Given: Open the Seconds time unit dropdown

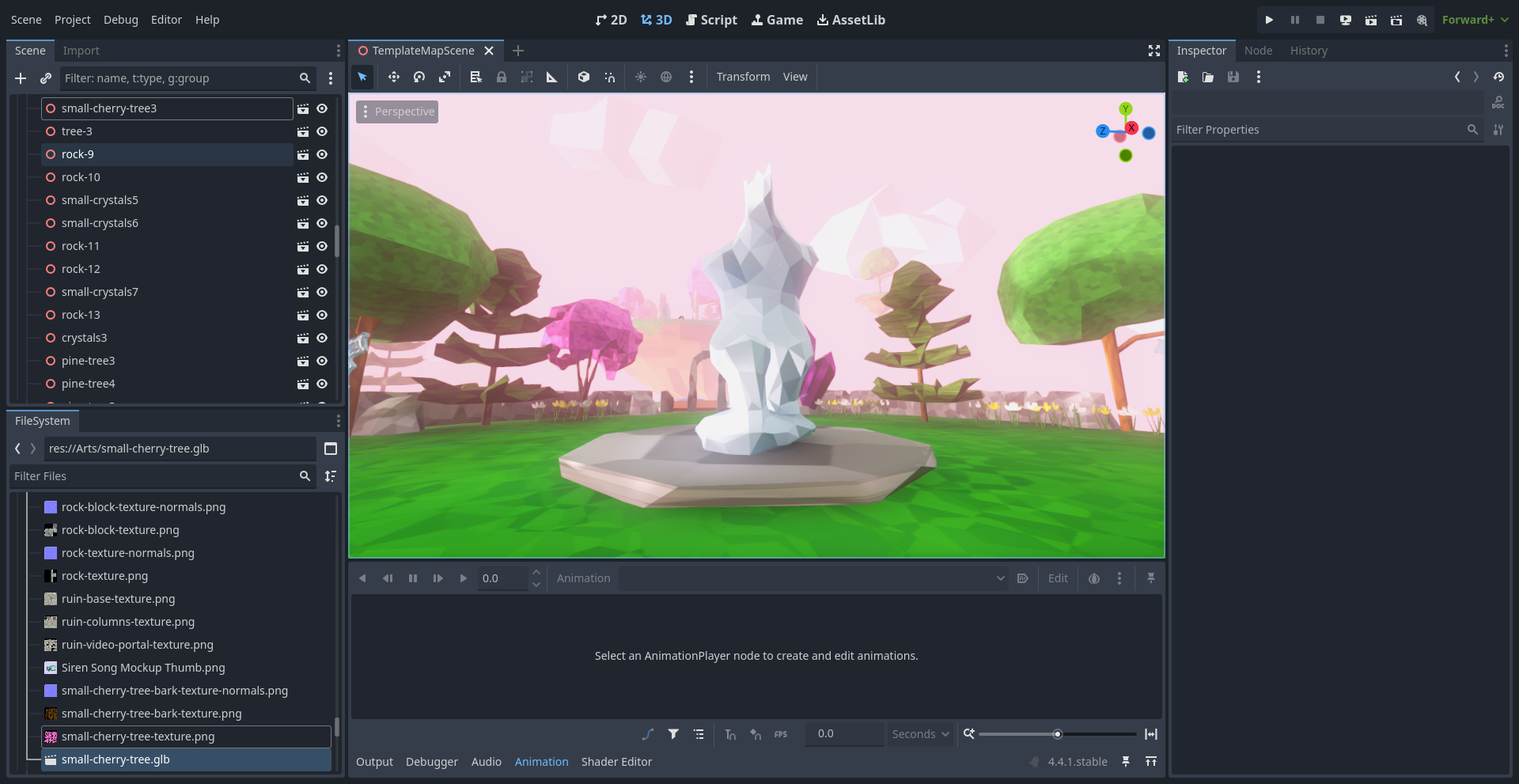Looking at the screenshot, I should point(920,734).
